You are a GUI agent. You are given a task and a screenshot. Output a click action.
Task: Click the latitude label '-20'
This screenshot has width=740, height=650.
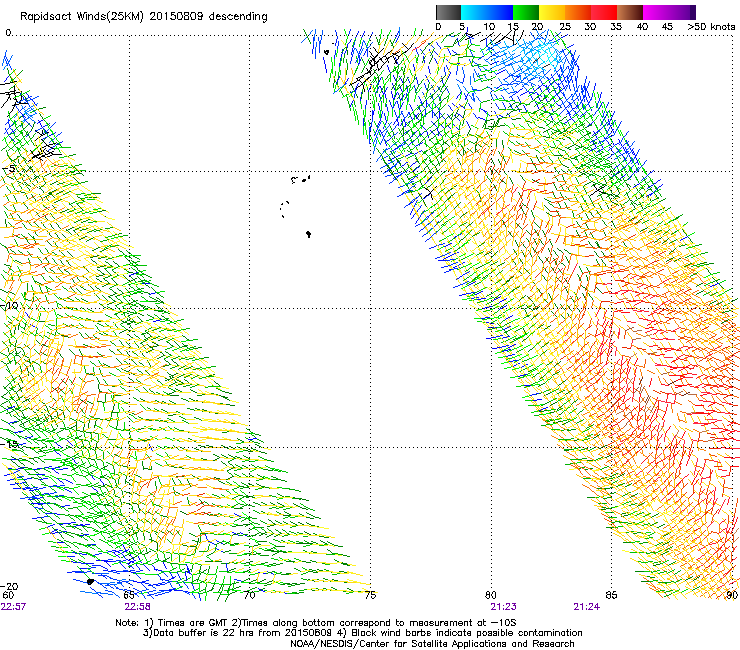coord(9,587)
